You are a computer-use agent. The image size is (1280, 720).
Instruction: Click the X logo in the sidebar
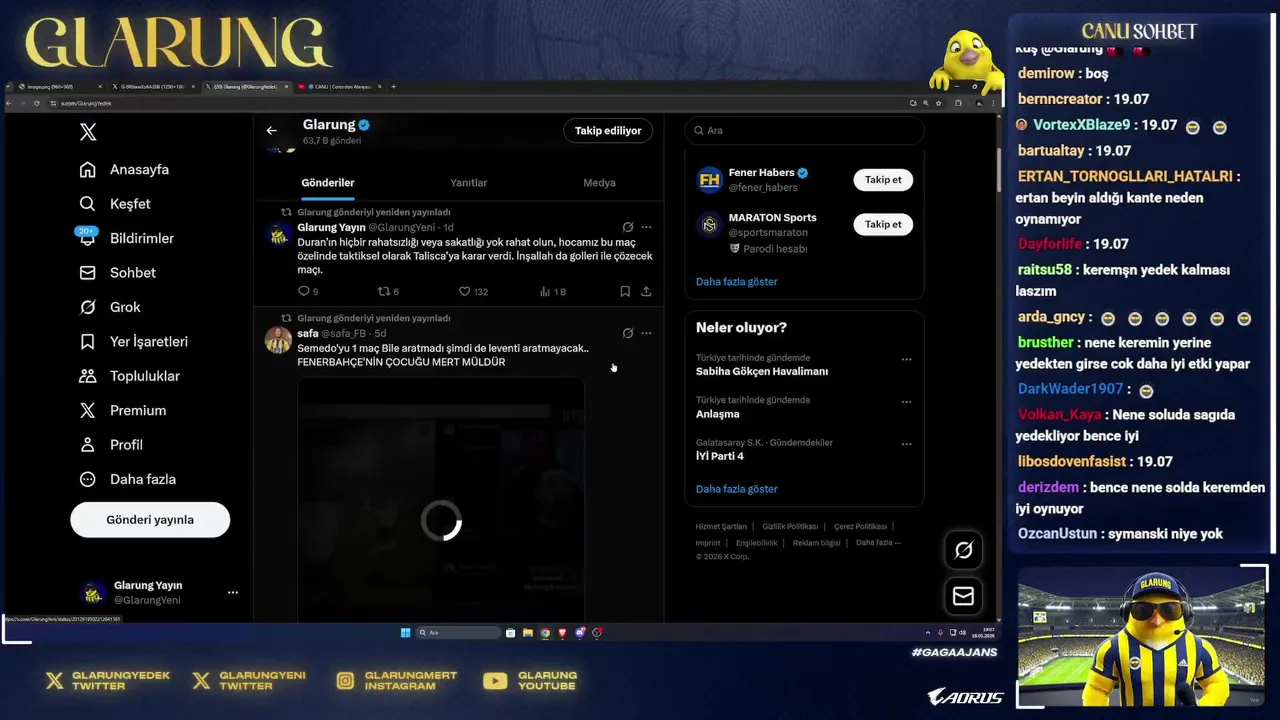tap(88, 132)
